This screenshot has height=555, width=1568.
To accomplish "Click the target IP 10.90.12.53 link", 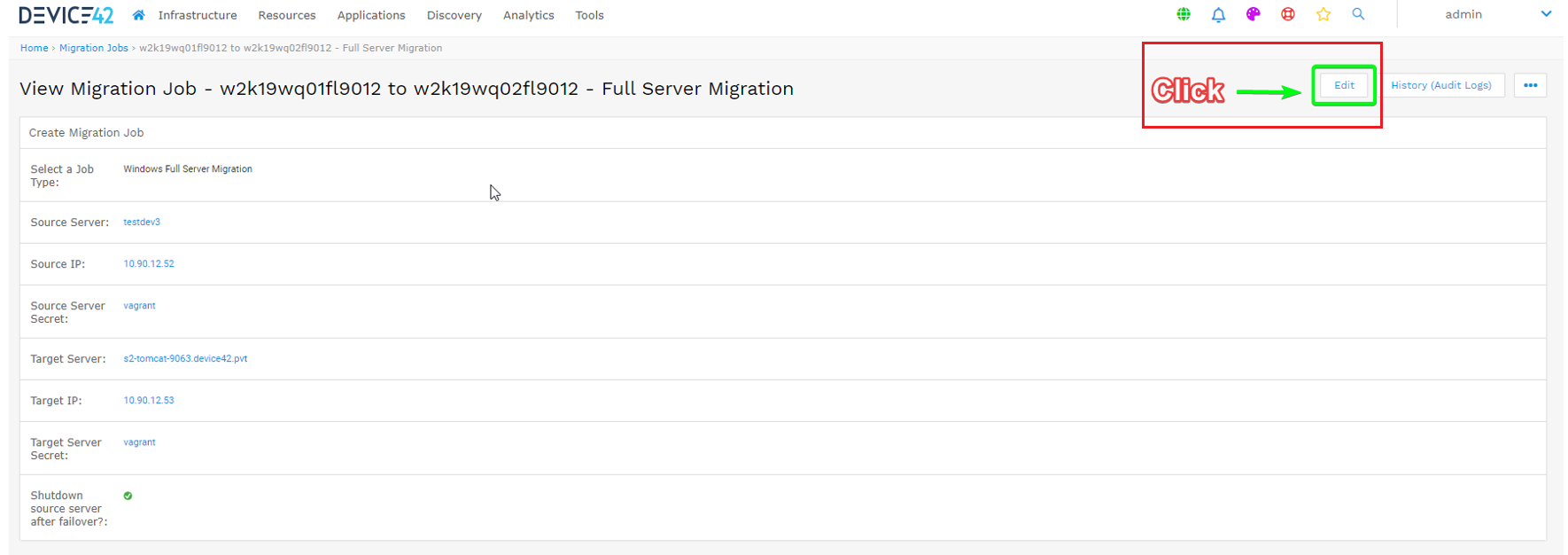I will (x=149, y=400).
